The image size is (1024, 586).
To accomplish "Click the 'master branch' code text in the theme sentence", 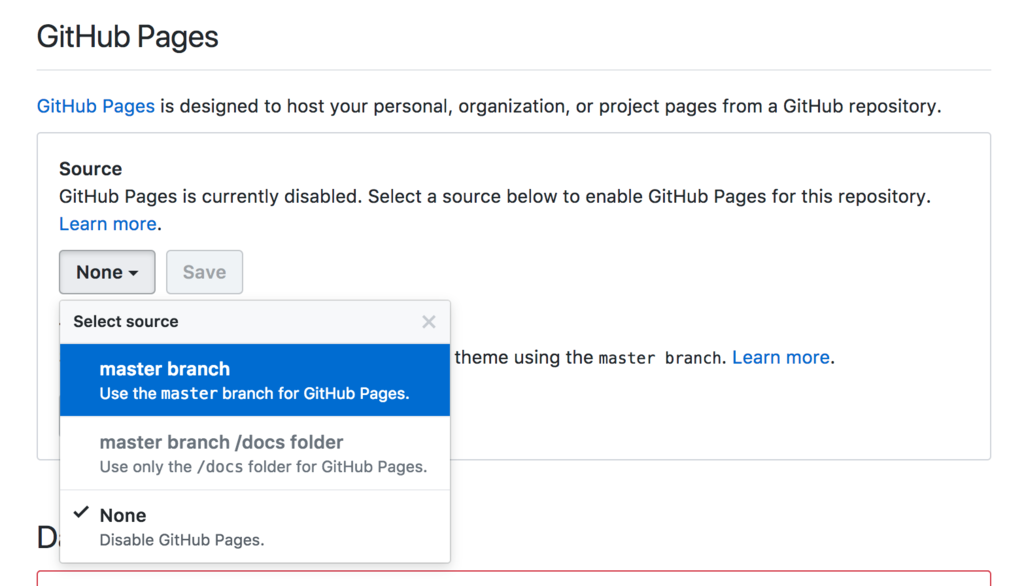I will tap(659, 358).
